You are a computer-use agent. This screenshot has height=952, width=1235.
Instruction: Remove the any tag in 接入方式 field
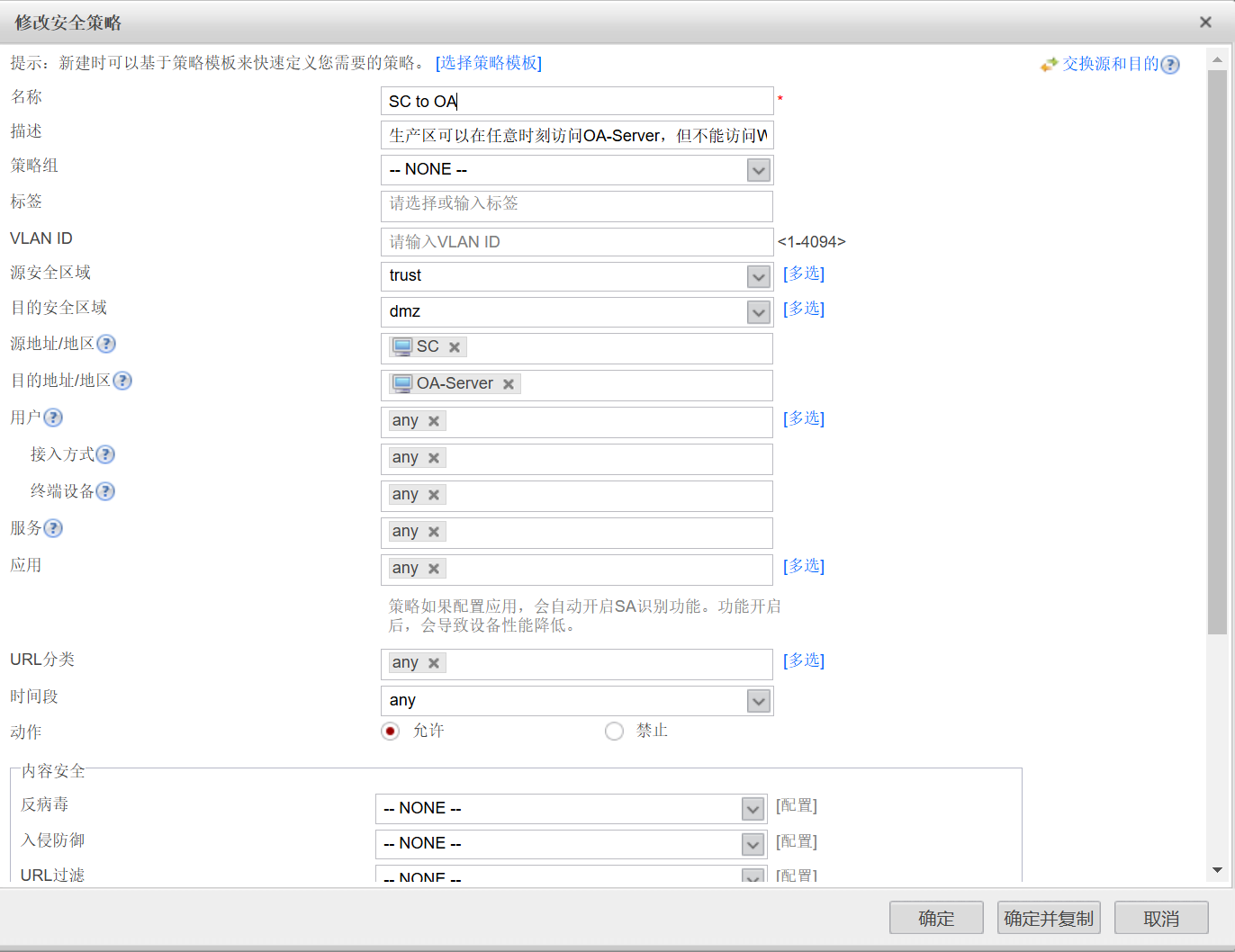coord(434,458)
